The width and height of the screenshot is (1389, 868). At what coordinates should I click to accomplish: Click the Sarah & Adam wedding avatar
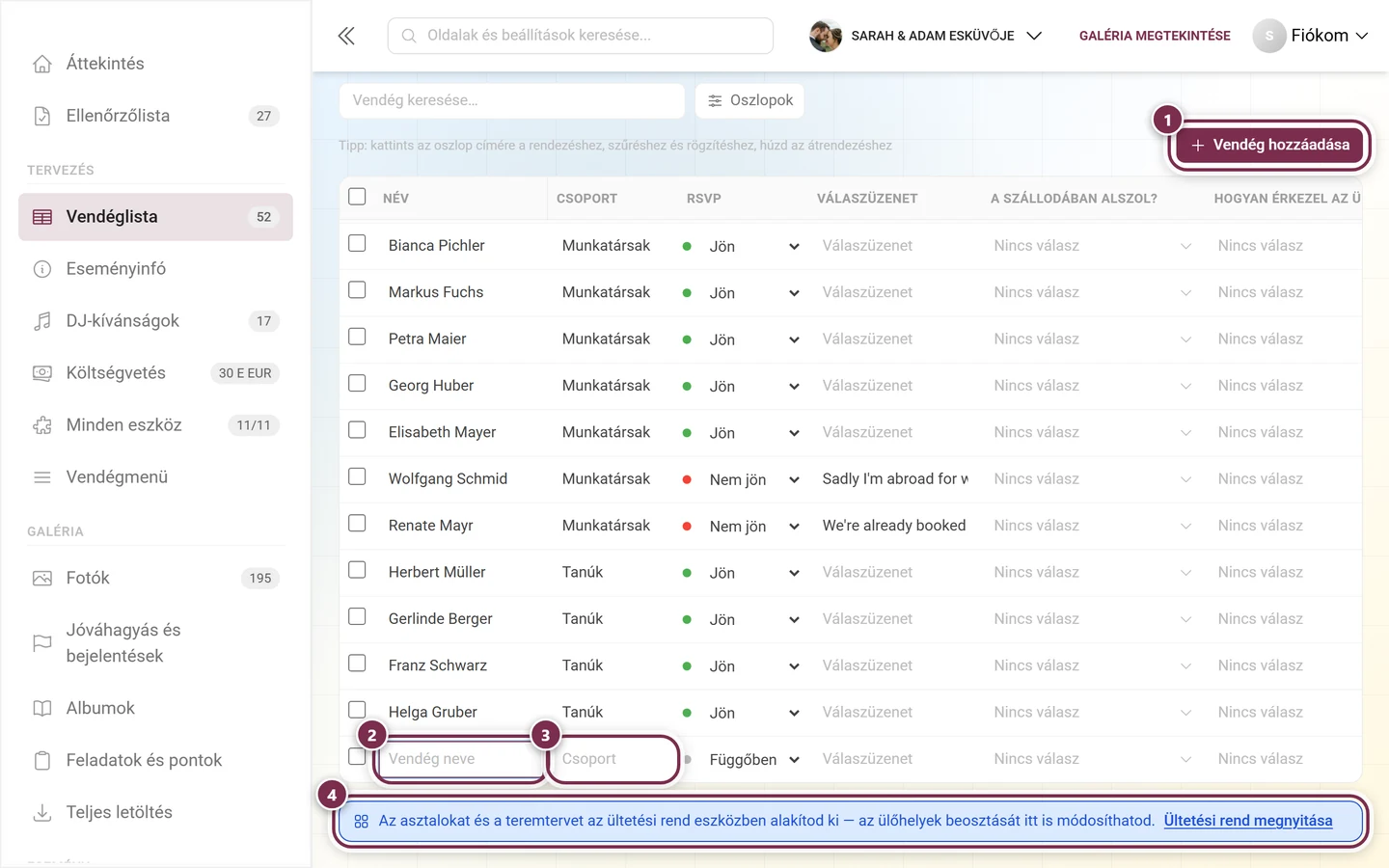coord(826,36)
